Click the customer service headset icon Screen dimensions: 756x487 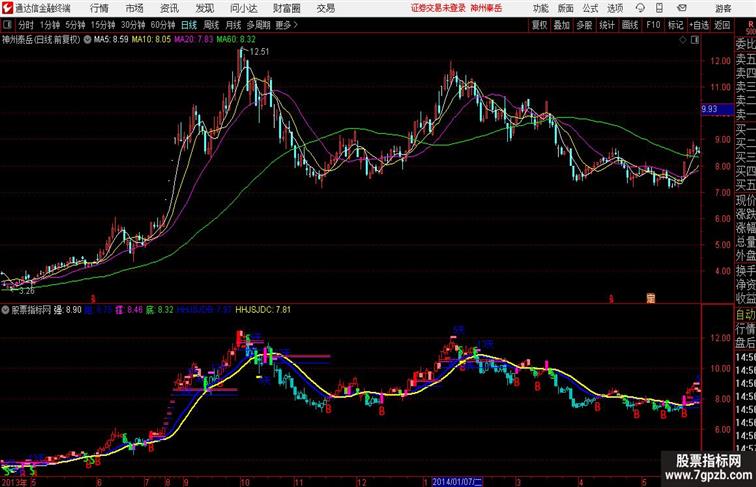[x=640, y=8]
